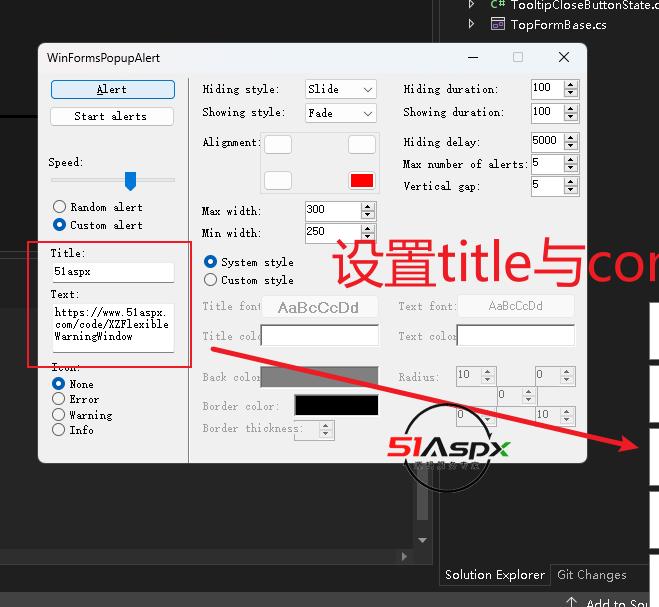The width and height of the screenshot is (659, 607).
Task: Select the Warning icon radio option
Action: (x=58, y=415)
